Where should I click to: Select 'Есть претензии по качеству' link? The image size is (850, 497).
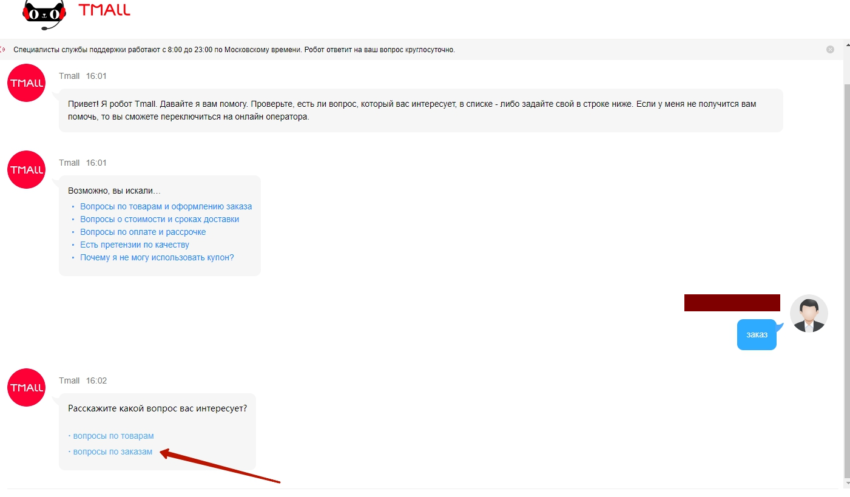[x=134, y=244]
